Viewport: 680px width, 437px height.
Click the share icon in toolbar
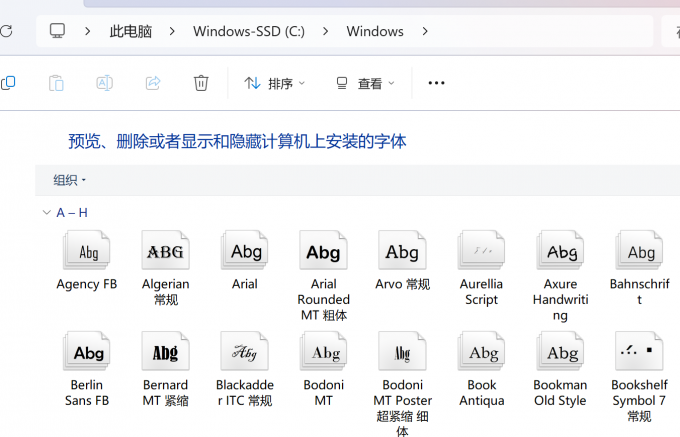coord(153,83)
